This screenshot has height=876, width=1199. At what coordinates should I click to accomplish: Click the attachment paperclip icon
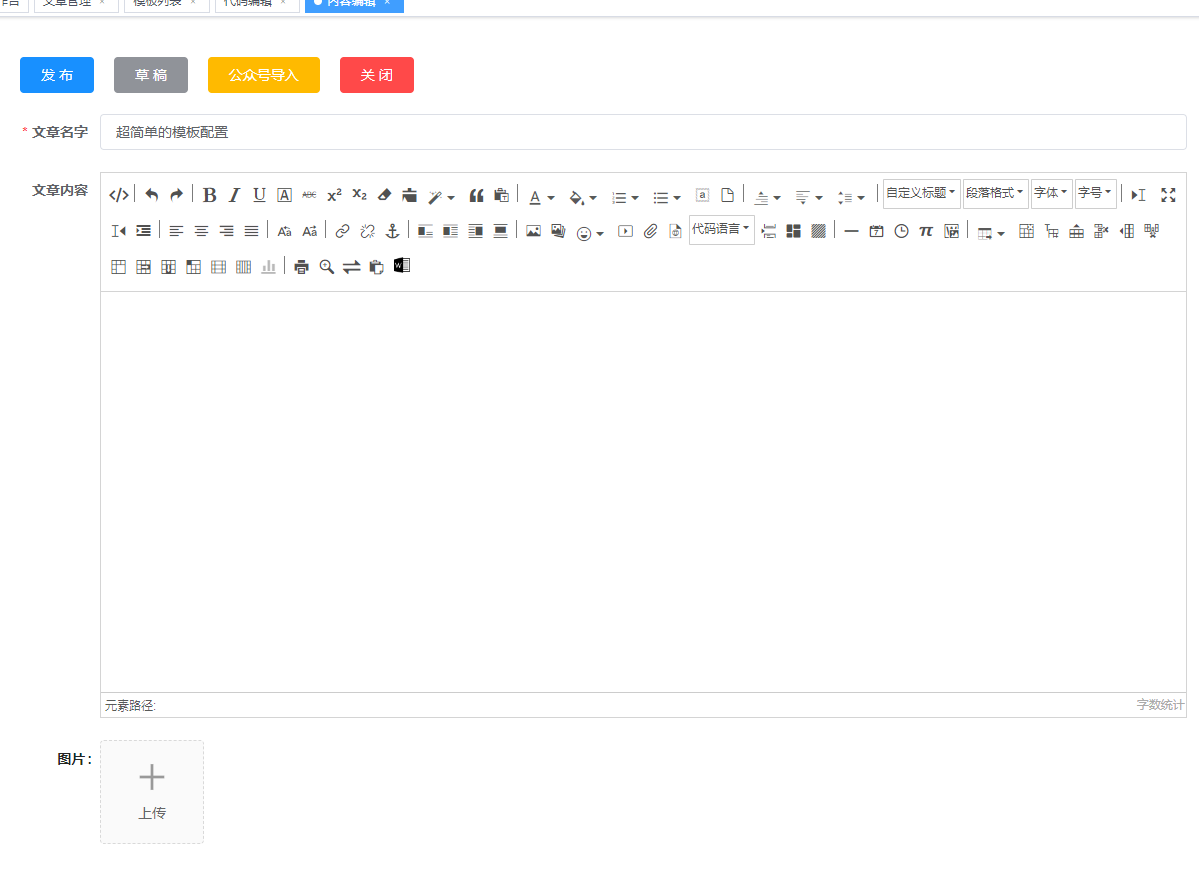coord(650,231)
